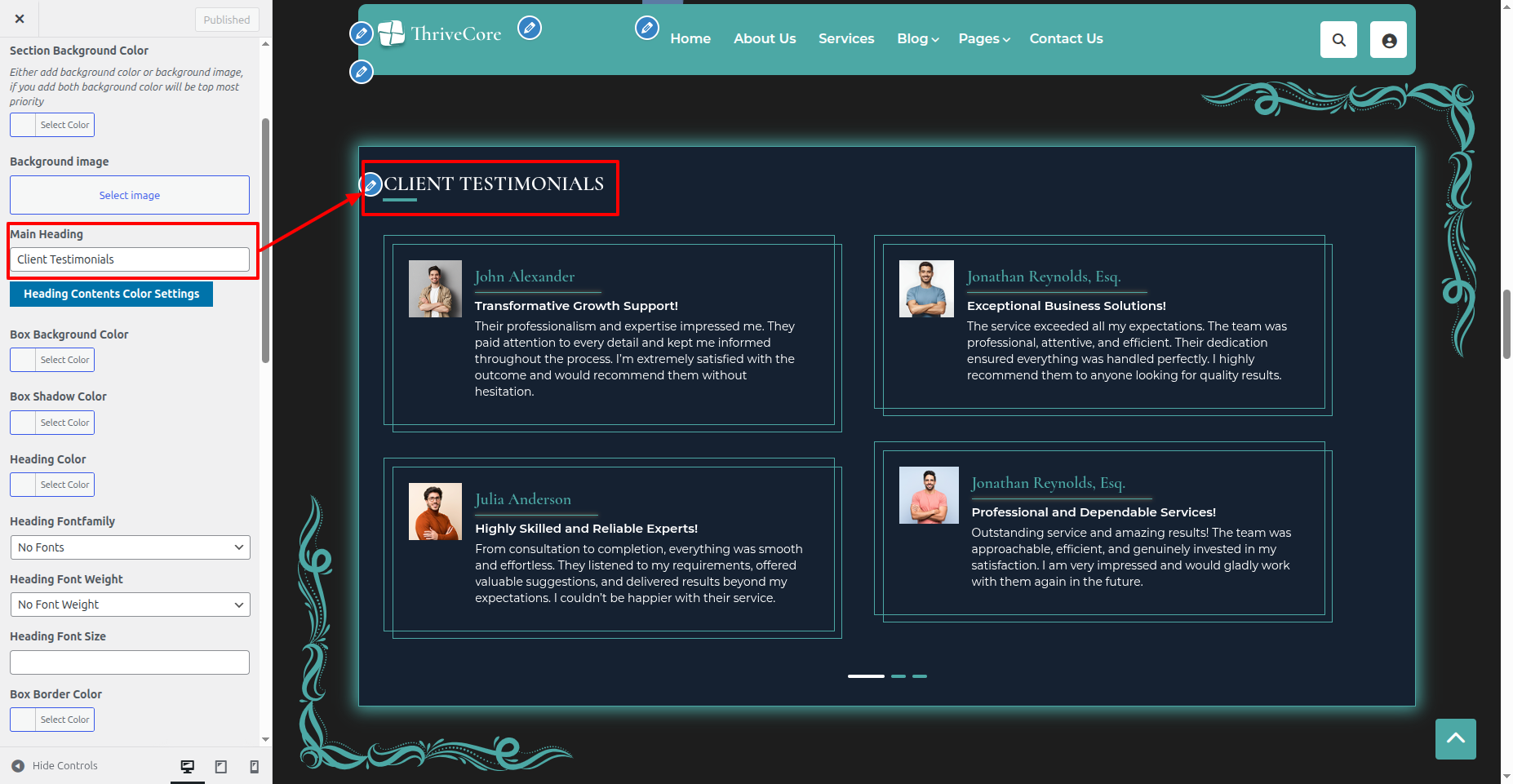Click Select image for Background image
This screenshot has width=1513, height=784.
(130, 195)
